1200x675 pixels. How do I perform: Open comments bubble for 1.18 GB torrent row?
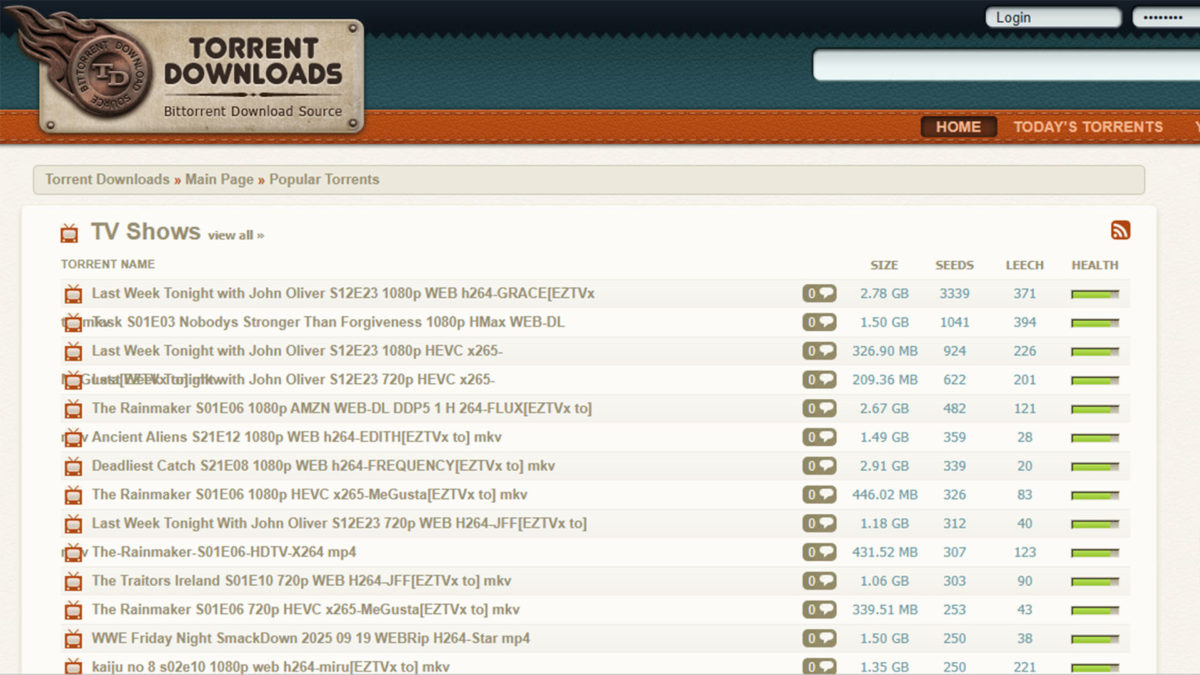(819, 523)
